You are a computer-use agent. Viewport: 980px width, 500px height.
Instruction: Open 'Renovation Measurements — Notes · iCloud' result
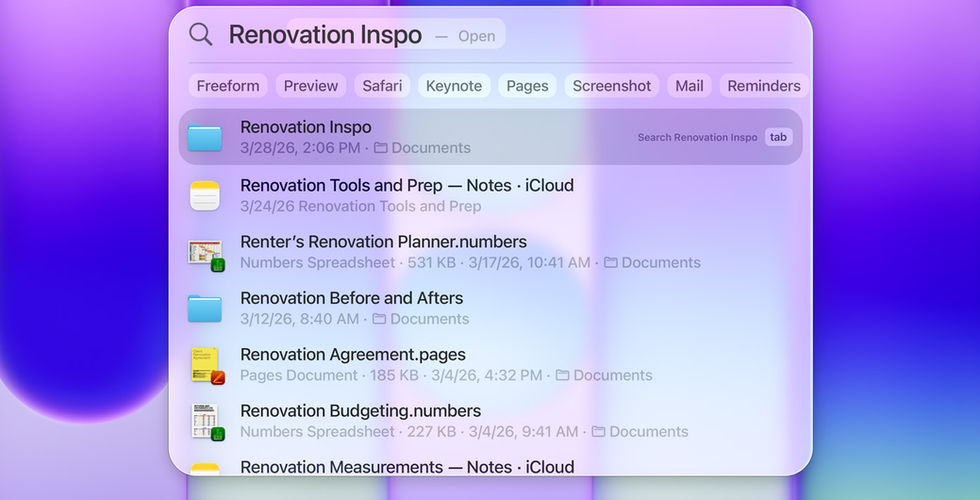[407, 467]
